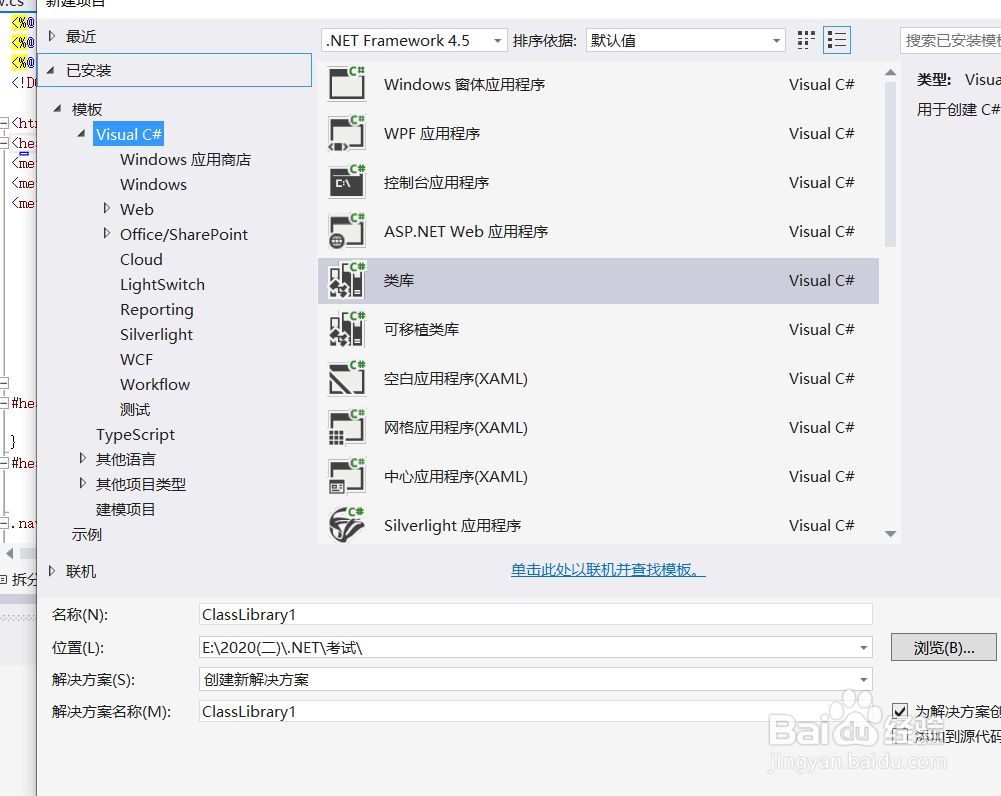Open the 单击此处以联机并查找模板 link
This screenshot has width=1001, height=796.
click(608, 569)
